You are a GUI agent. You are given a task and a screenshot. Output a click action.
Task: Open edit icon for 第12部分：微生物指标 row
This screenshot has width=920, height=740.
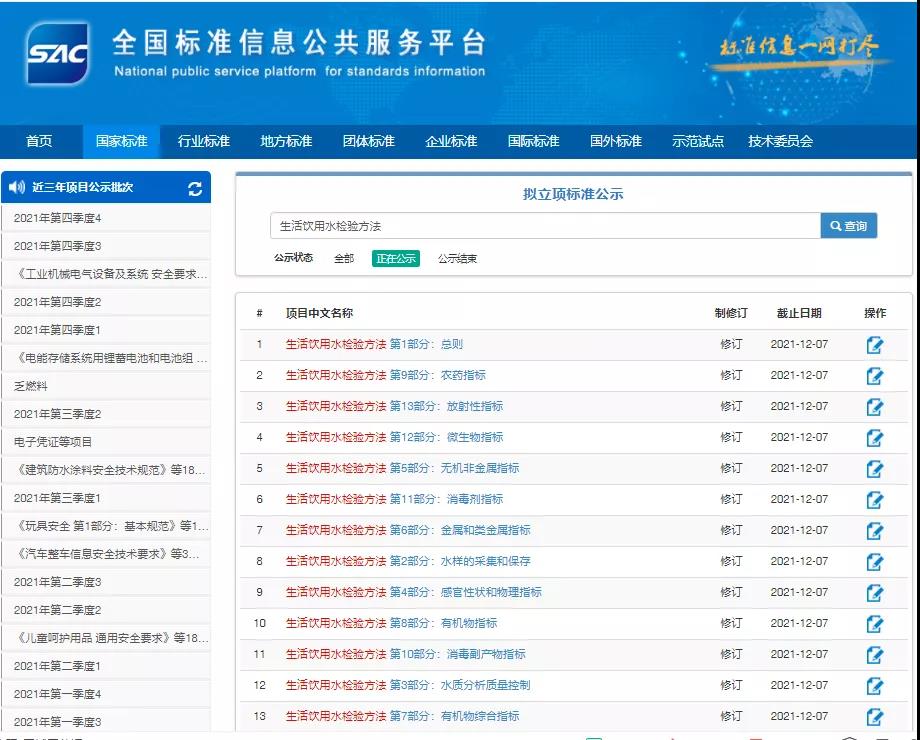pos(874,438)
